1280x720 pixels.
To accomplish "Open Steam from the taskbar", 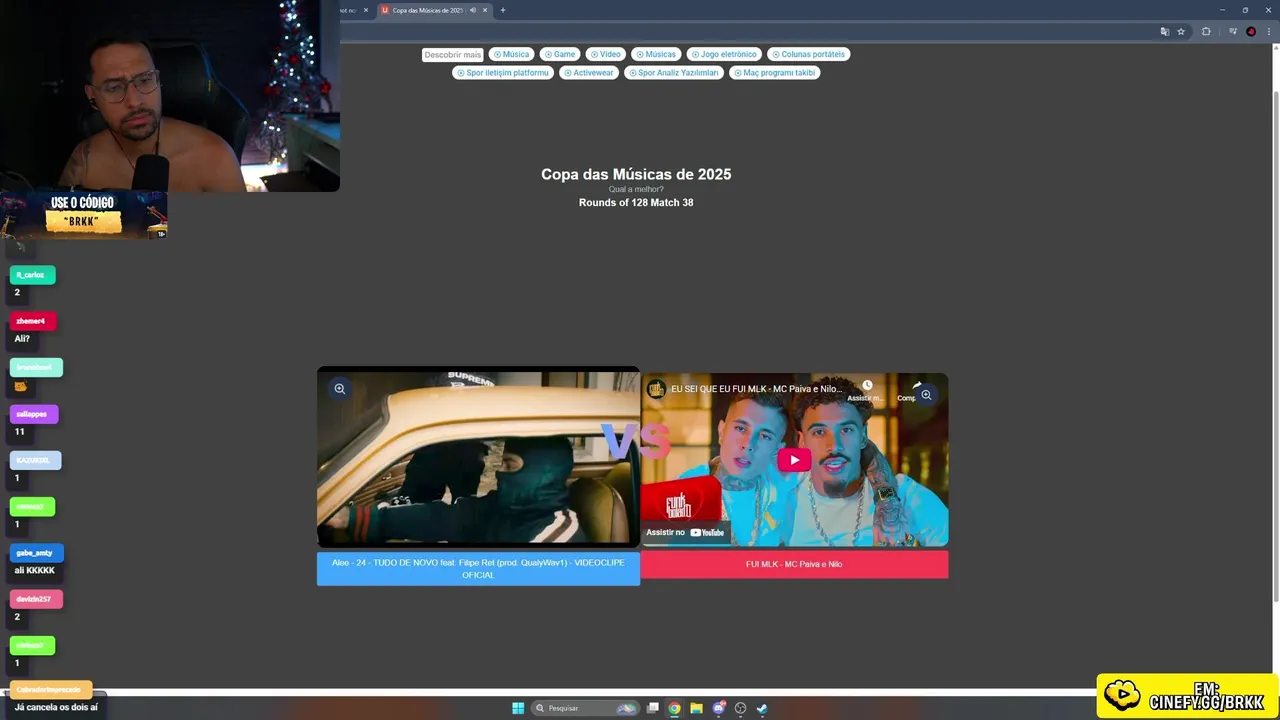I will 762,708.
